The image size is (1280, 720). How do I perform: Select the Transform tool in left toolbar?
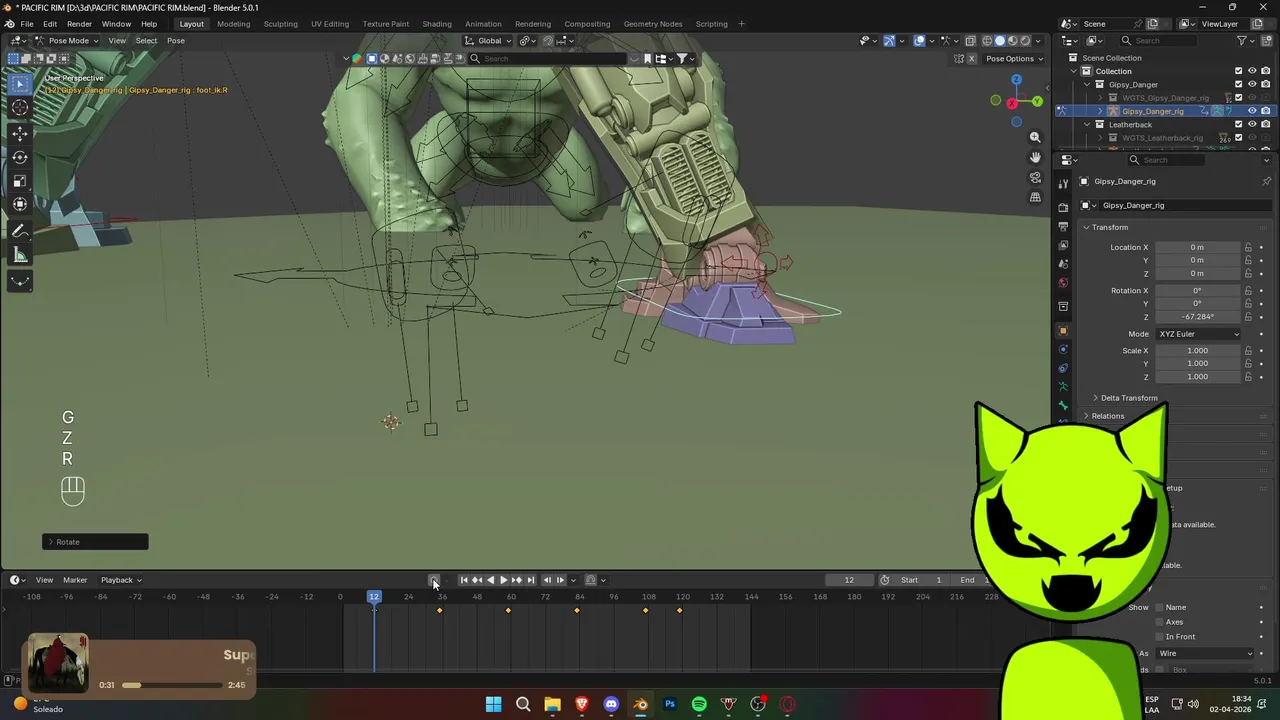click(20, 204)
